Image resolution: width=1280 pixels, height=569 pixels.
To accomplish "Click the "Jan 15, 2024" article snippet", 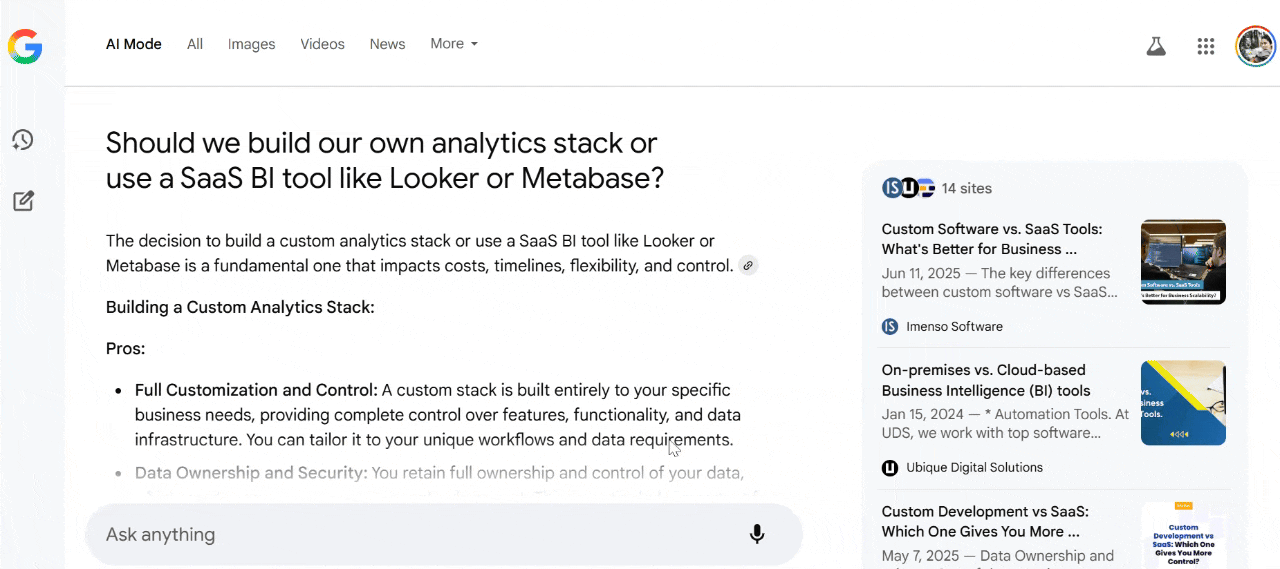I will [x=1005, y=423].
